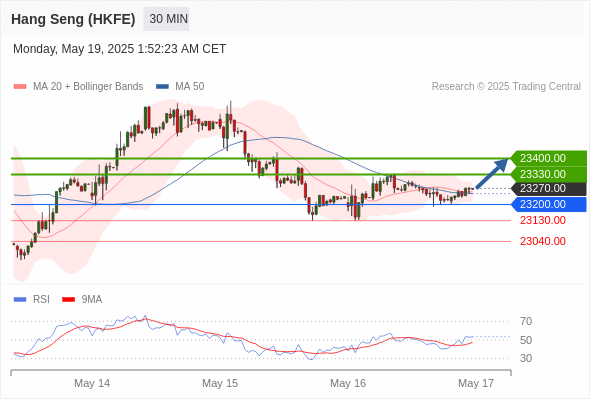Toggle the RSI legend entry
Image resolution: width=590 pixels, height=400 pixels.
(x=32, y=300)
